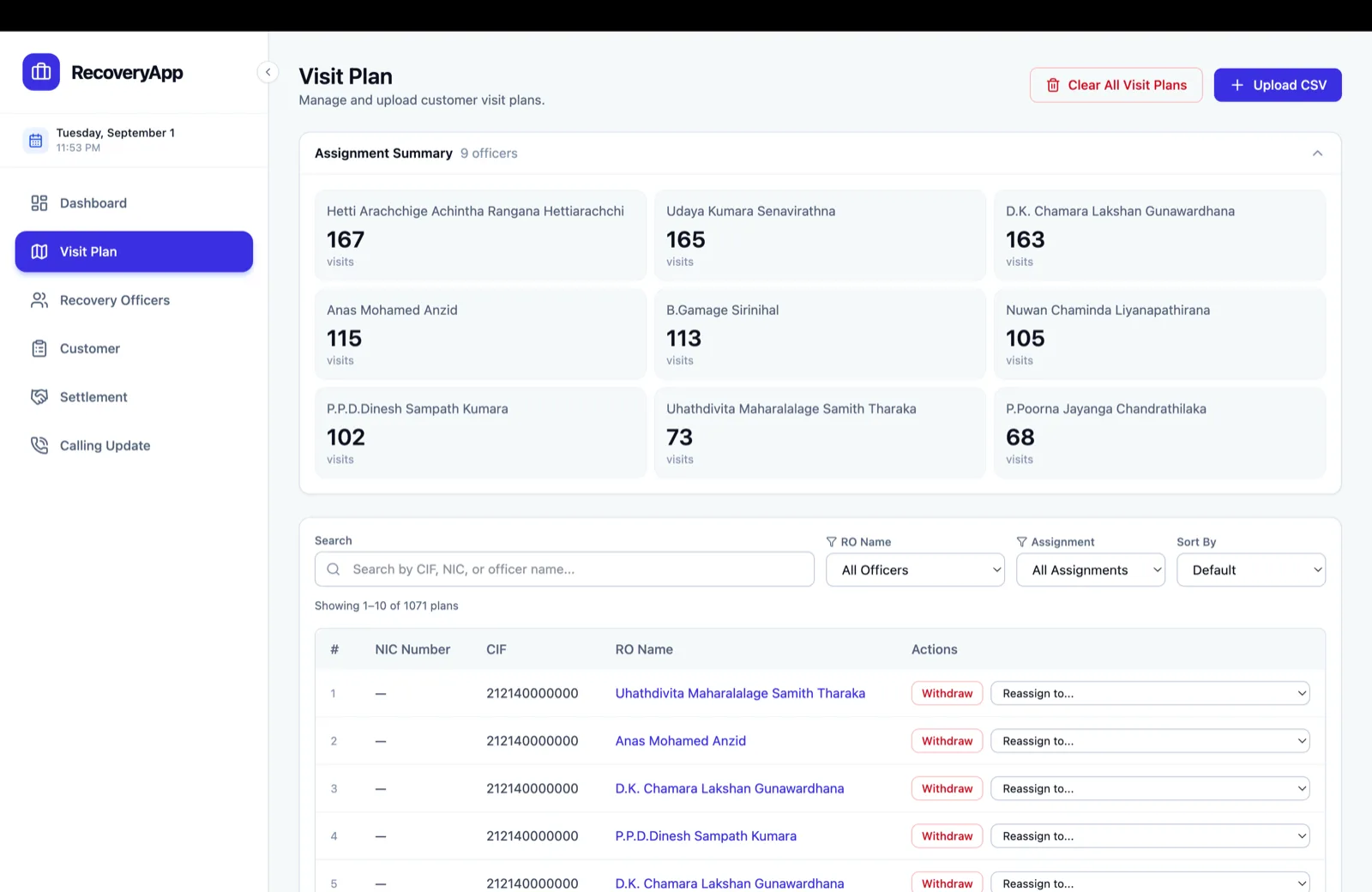This screenshot has width=1372, height=892.
Task: Withdraw the plan in row 1
Action: (947, 693)
